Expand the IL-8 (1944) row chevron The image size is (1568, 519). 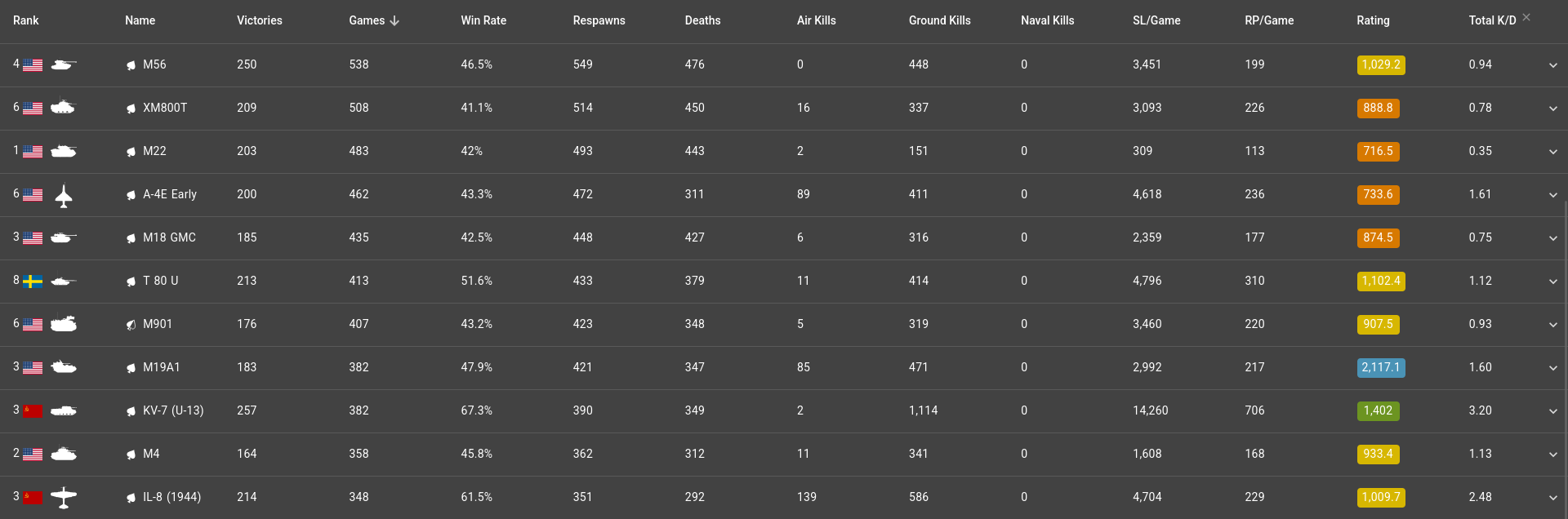pos(1552,498)
